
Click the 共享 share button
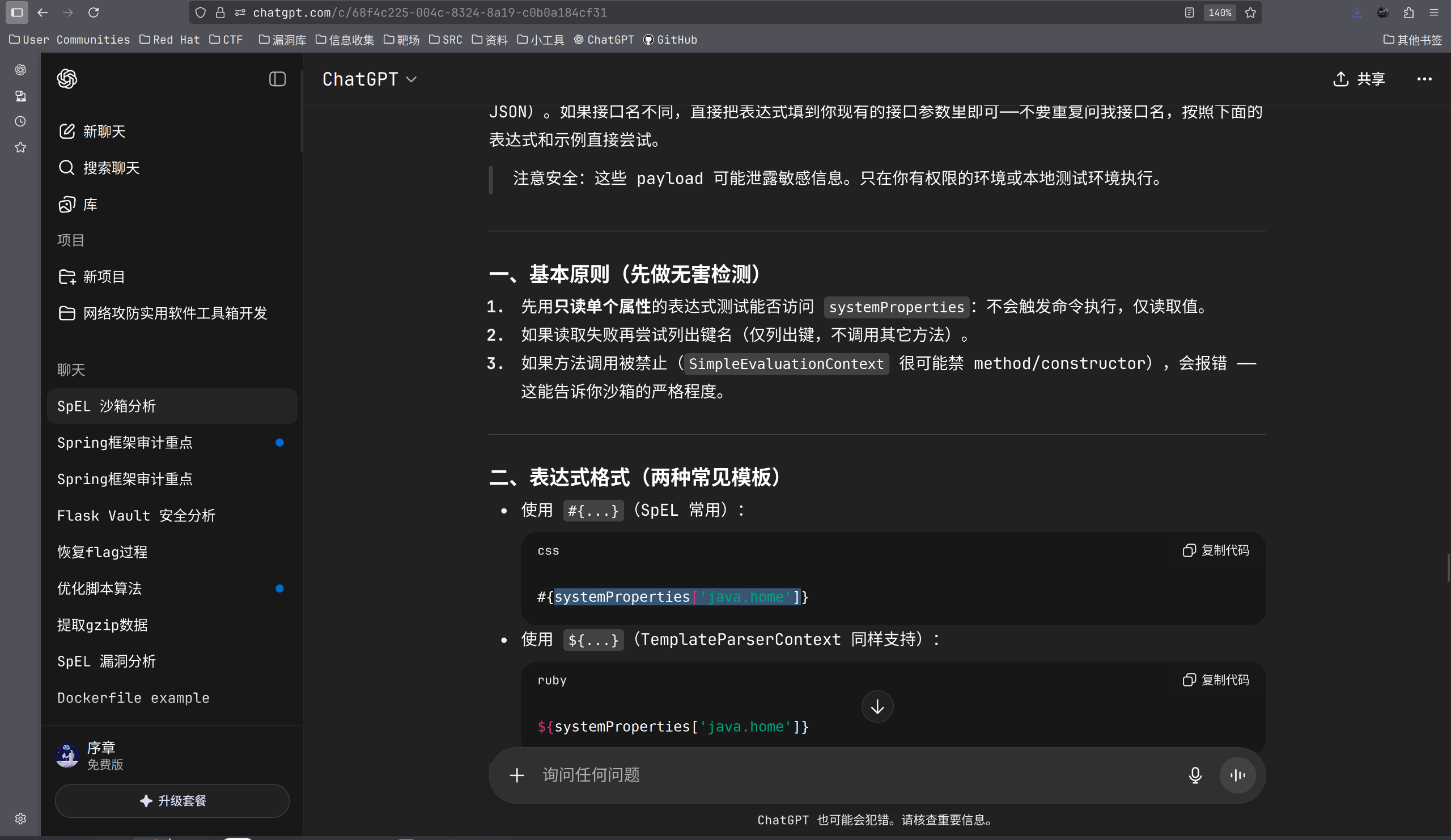(x=1359, y=79)
